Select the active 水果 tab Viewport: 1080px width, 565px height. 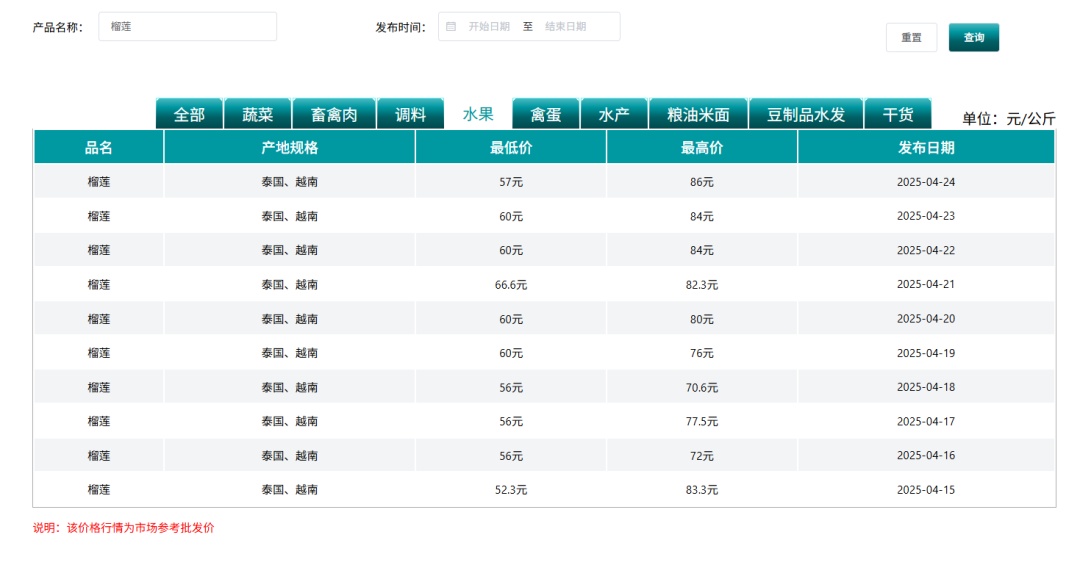point(478,114)
